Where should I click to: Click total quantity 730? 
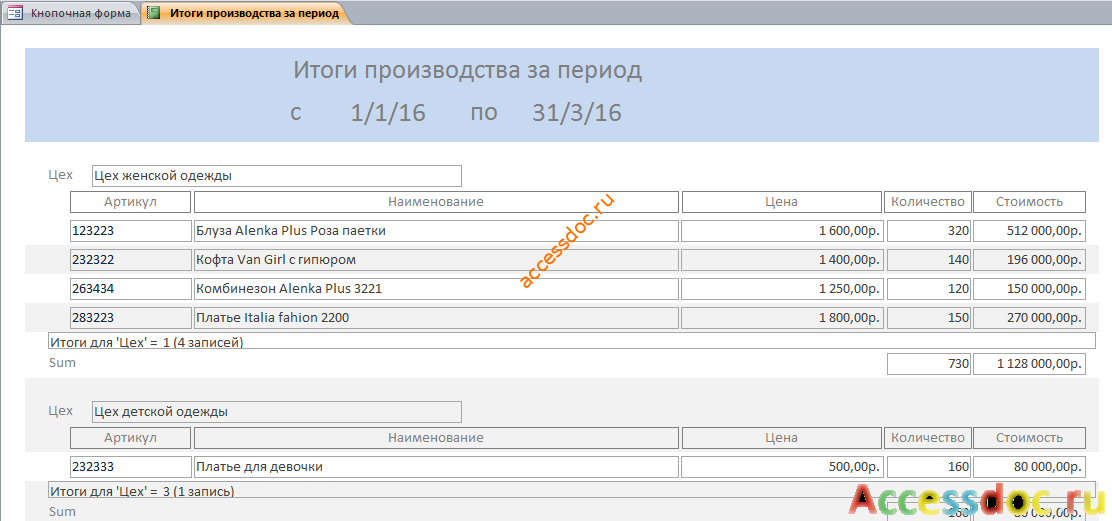(928, 364)
